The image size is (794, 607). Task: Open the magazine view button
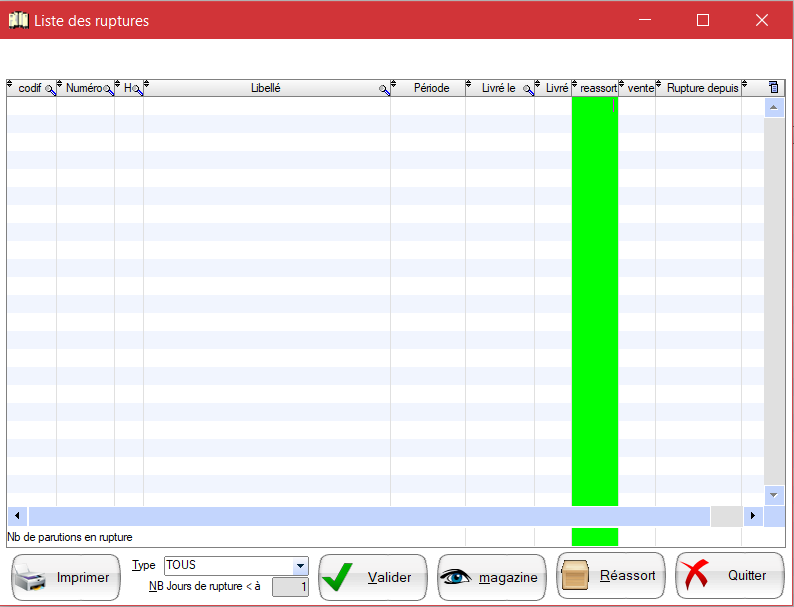pos(492,577)
